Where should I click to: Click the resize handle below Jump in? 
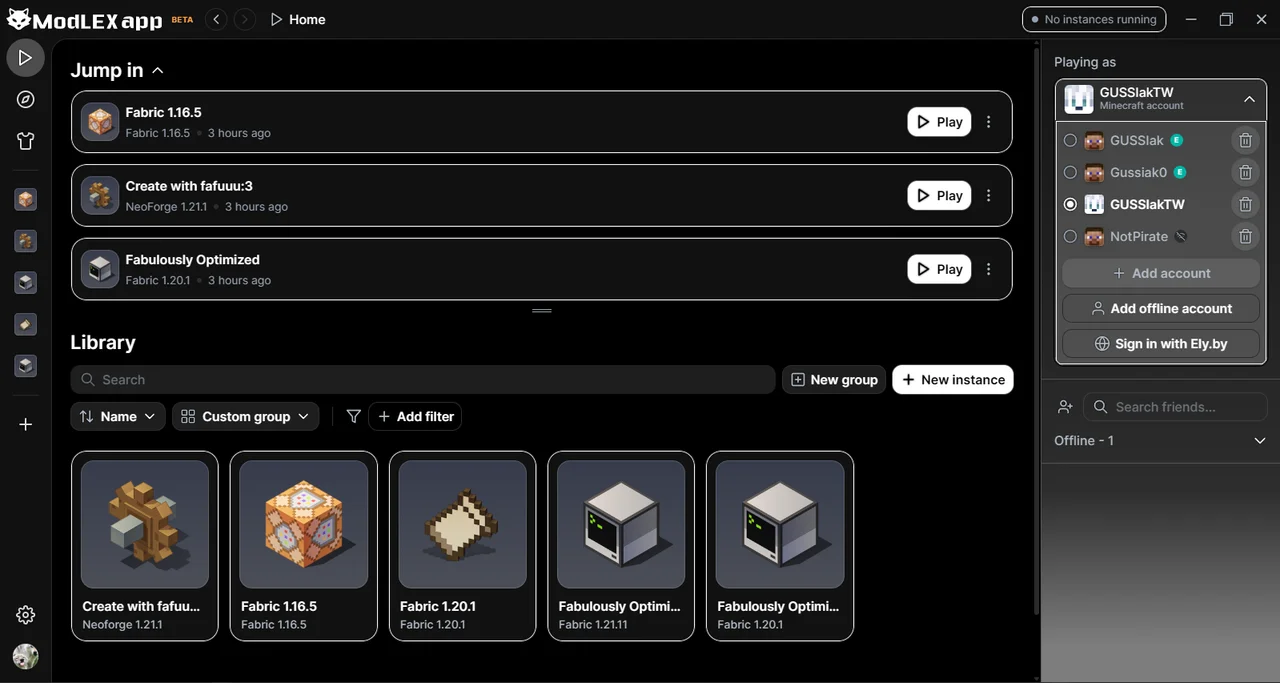click(x=542, y=311)
